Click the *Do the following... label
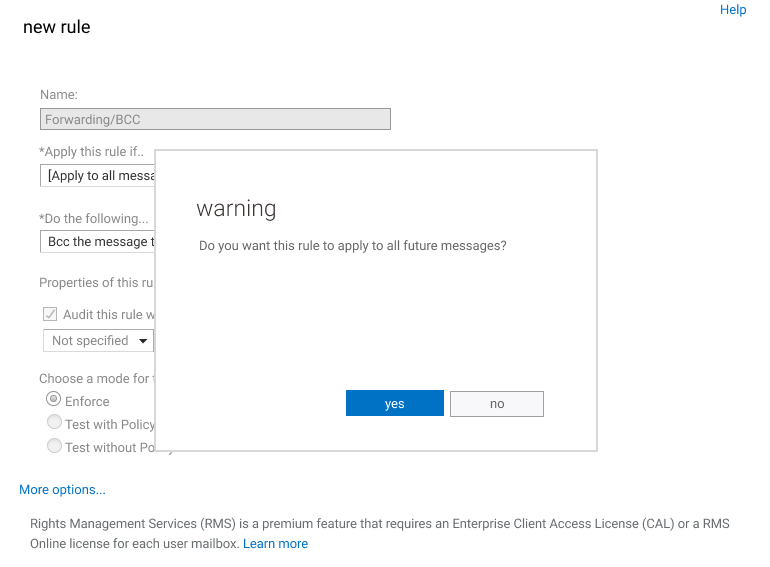This screenshot has width=770, height=567. [x=93, y=218]
